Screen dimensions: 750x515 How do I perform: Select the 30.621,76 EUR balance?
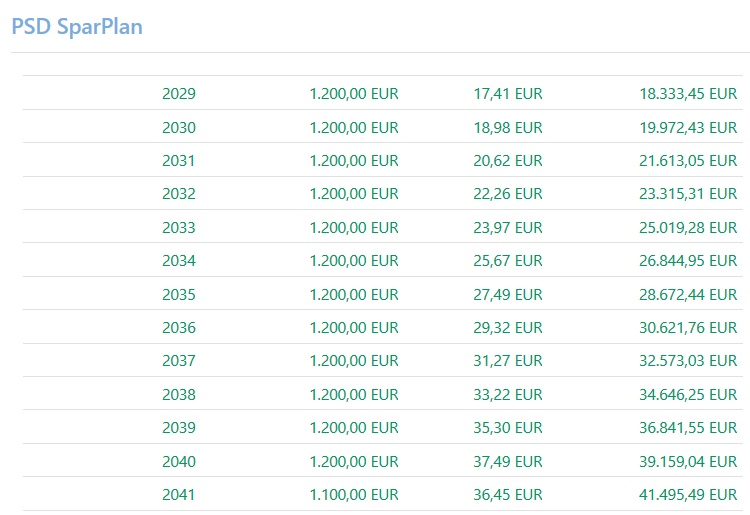pos(688,327)
